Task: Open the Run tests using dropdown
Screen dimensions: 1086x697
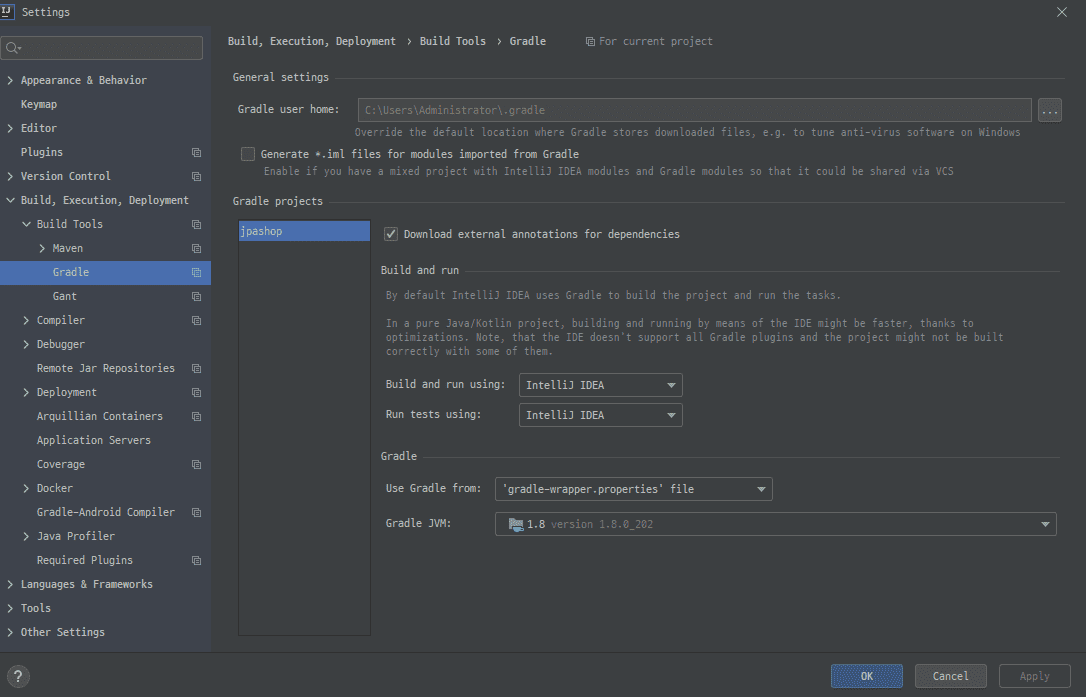Action: click(x=600, y=415)
